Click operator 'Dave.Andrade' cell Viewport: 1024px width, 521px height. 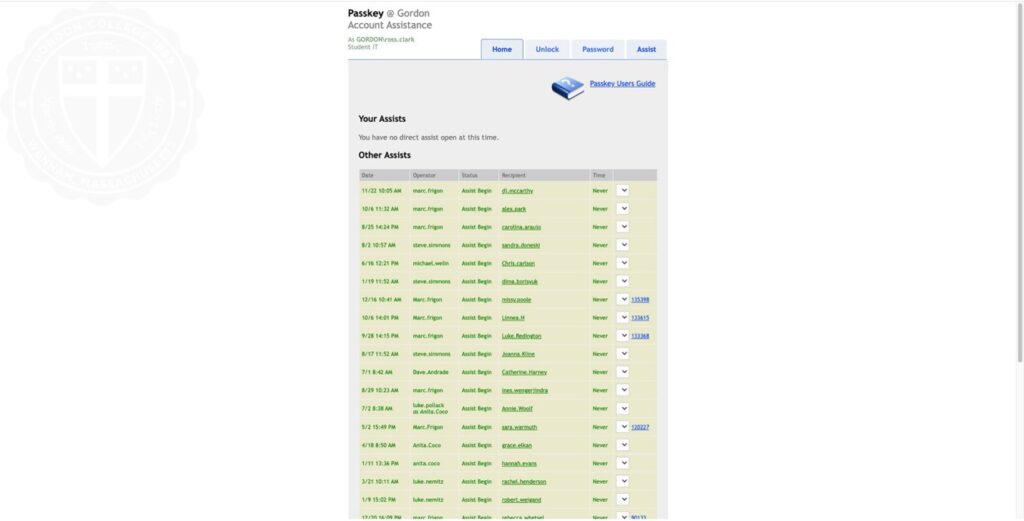tap(430, 372)
